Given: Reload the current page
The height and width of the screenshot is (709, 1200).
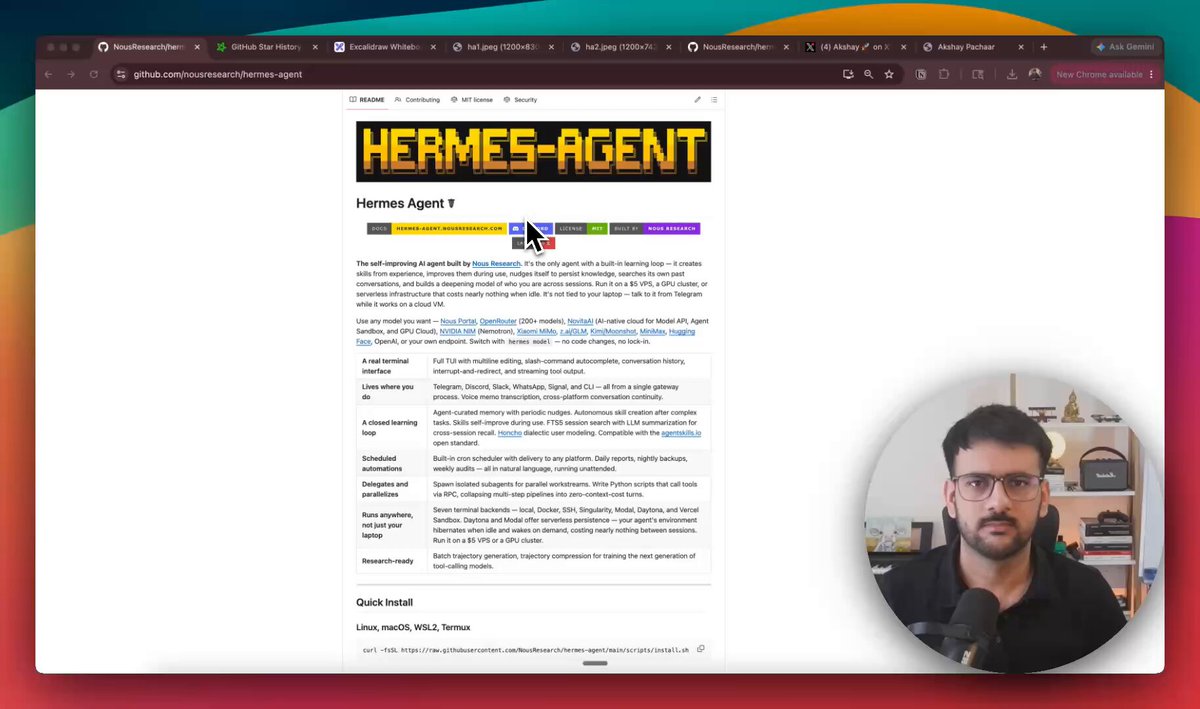Looking at the screenshot, I should (x=94, y=74).
